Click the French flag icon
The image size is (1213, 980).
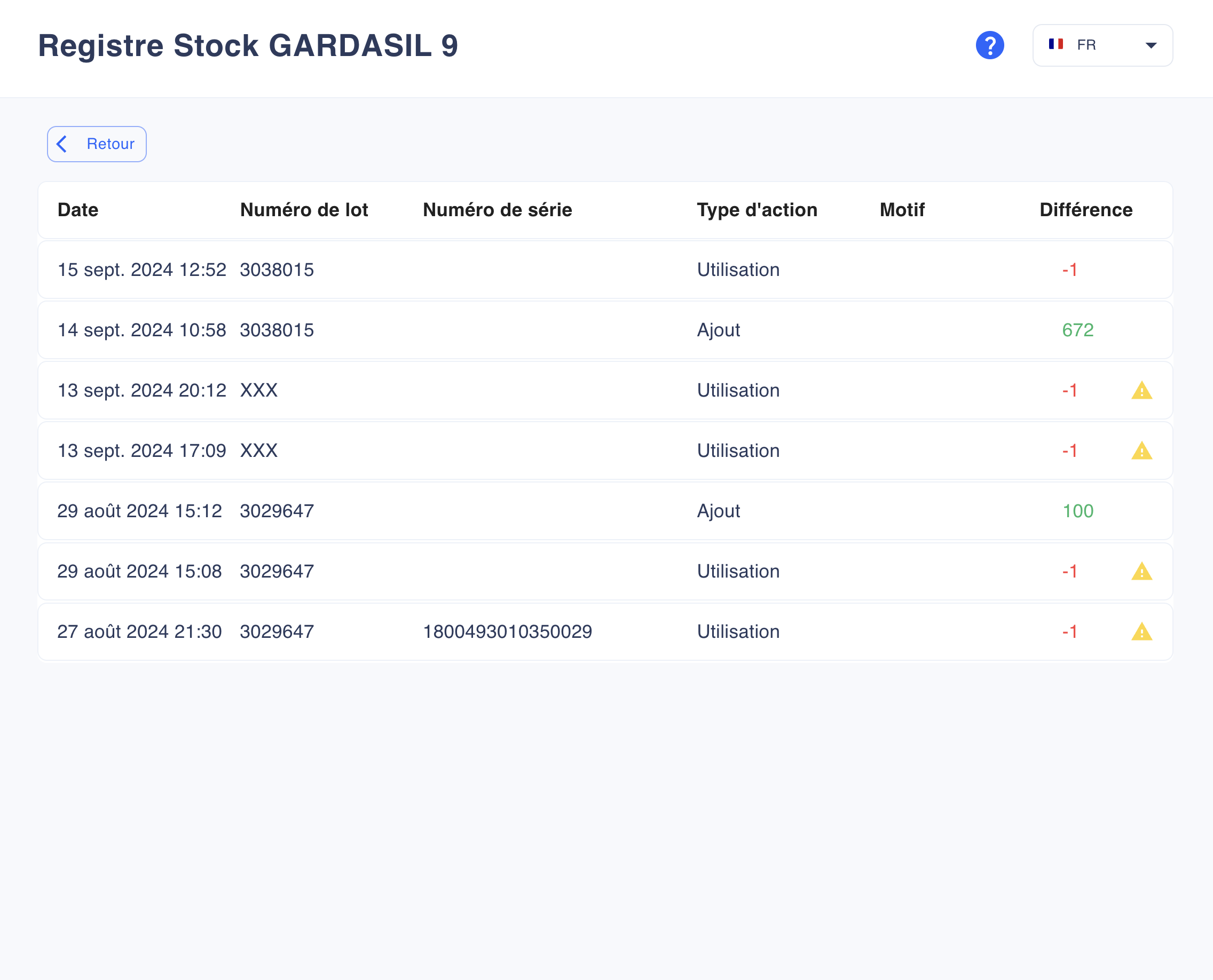(x=1056, y=44)
